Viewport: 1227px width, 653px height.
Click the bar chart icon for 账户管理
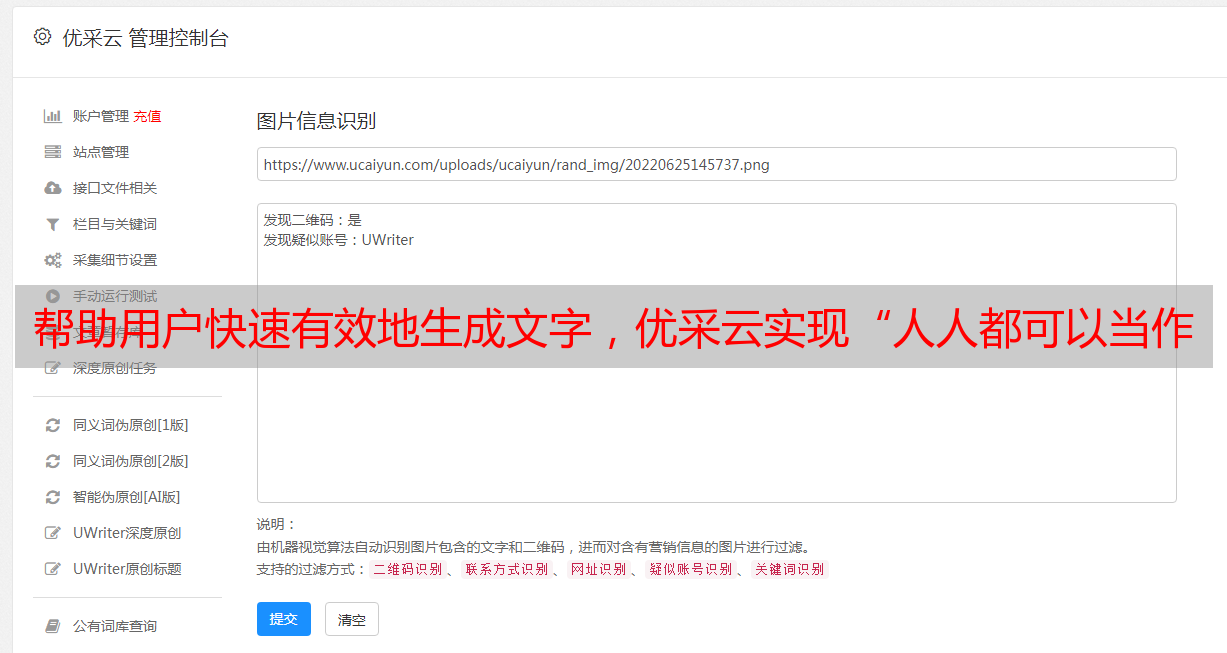(x=53, y=116)
